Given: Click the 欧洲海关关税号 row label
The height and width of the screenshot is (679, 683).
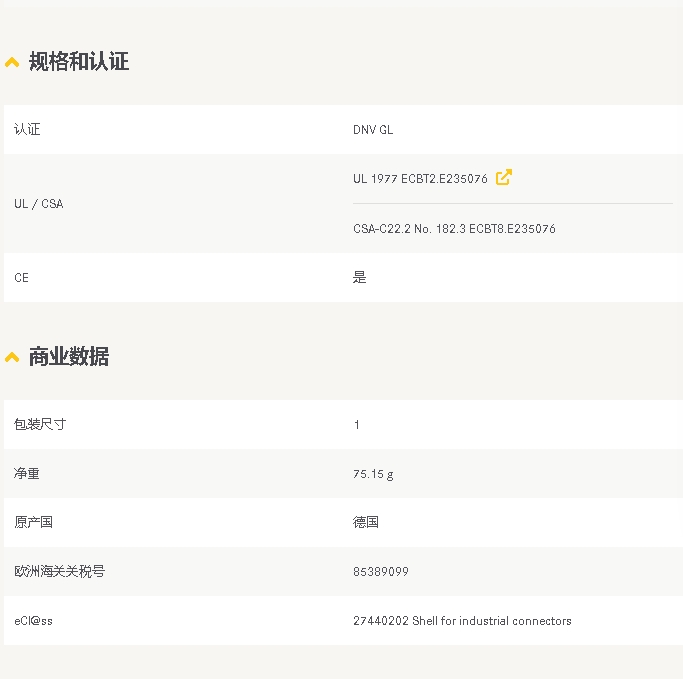Looking at the screenshot, I should 59,572.
